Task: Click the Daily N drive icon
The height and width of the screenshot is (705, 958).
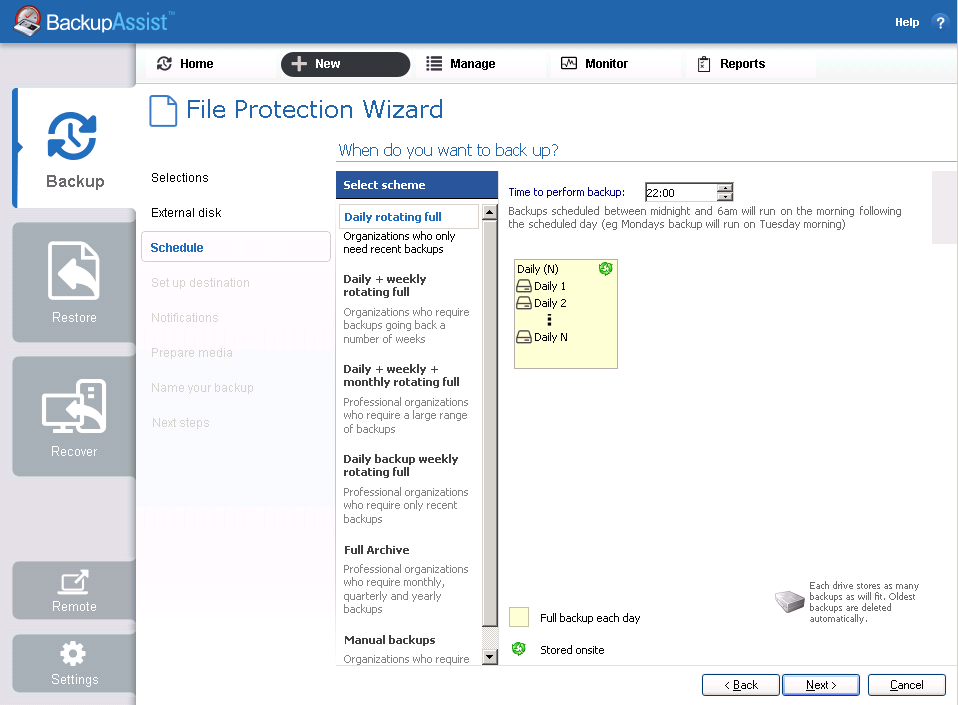Action: [524, 337]
